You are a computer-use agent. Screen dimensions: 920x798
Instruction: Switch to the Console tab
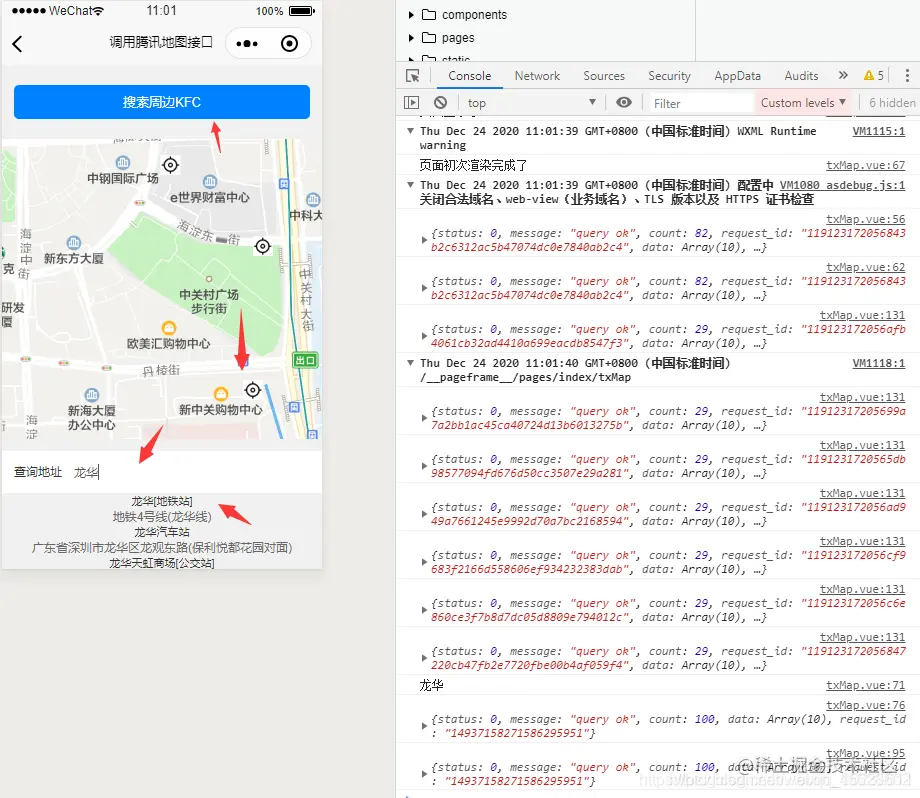pyautogui.click(x=469, y=76)
